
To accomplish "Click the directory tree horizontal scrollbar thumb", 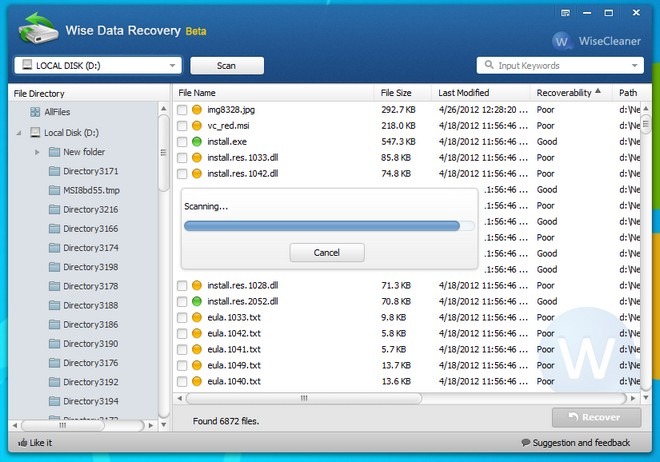I will click(x=63, y=425).
